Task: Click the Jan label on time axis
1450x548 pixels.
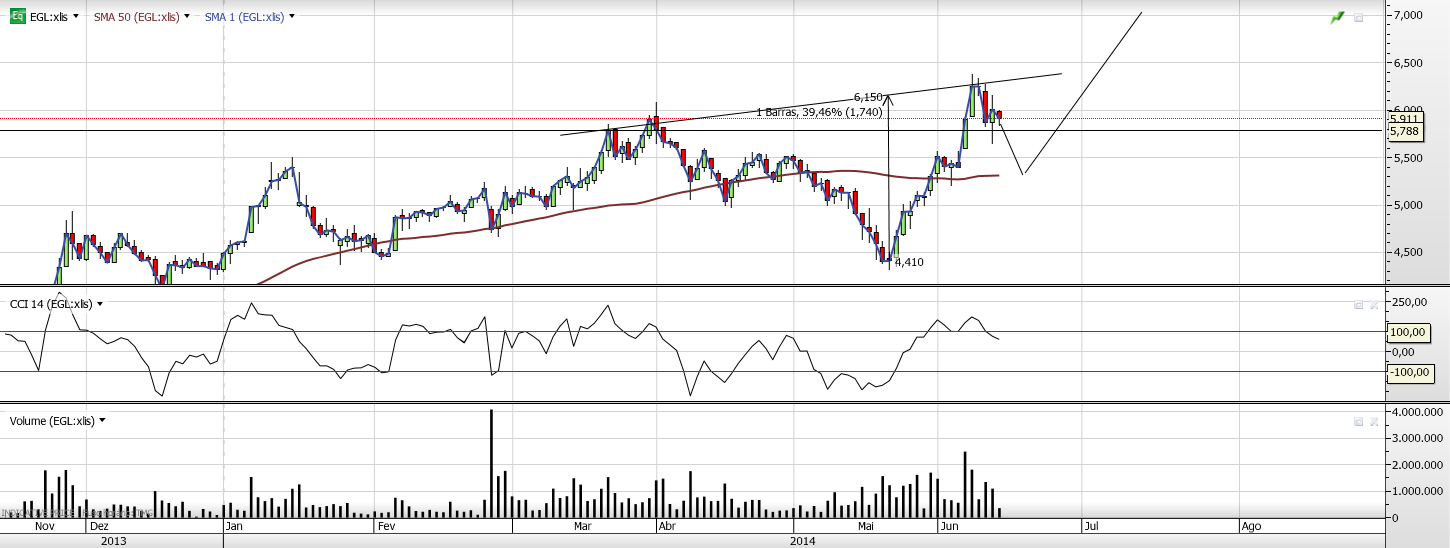Action: click(234, 525)
